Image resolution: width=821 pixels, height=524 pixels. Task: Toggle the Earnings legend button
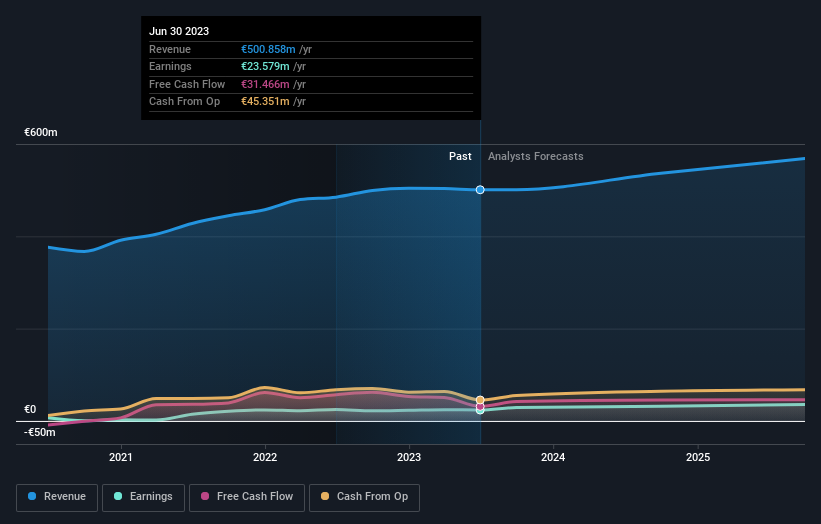[143, 497]
